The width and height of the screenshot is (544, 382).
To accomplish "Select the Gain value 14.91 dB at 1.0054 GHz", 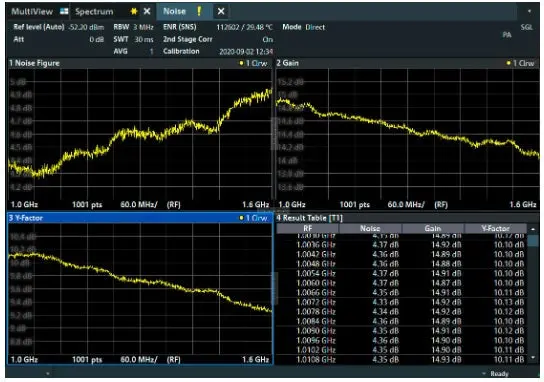I will pyautogui.click(x=446, y=273).
